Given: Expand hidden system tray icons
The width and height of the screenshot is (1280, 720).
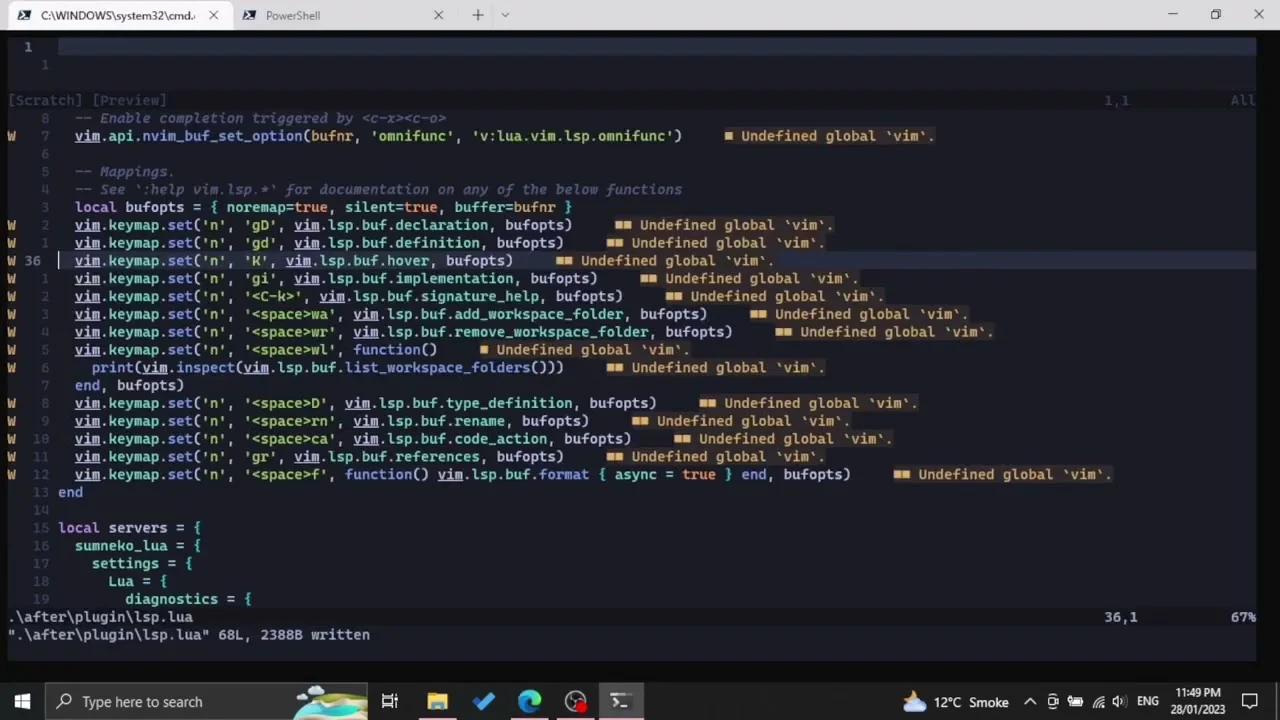Looking at the screenshot, I should tap(1030, 701).
